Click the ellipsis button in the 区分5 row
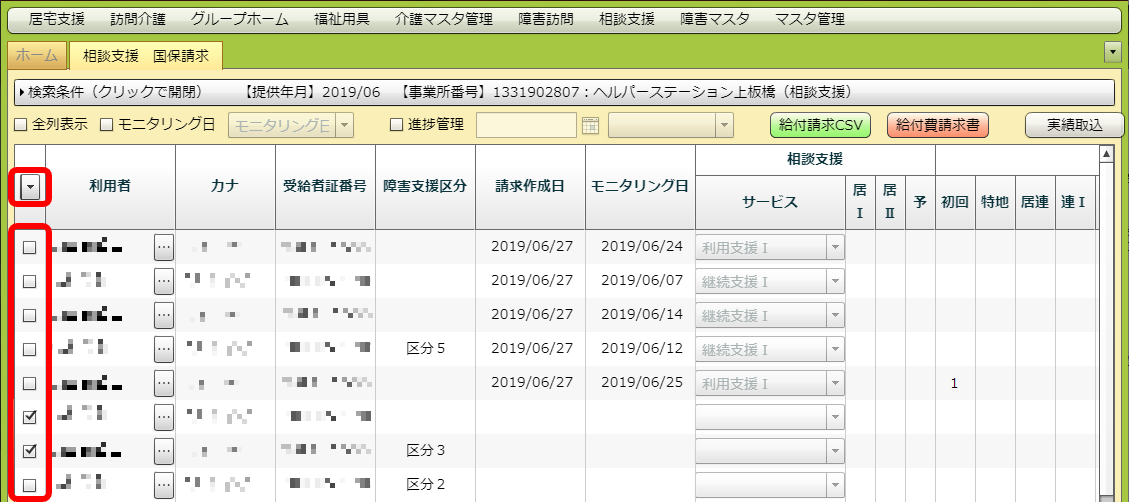Viewport: 1129px width, 502px height. (164, 349)
